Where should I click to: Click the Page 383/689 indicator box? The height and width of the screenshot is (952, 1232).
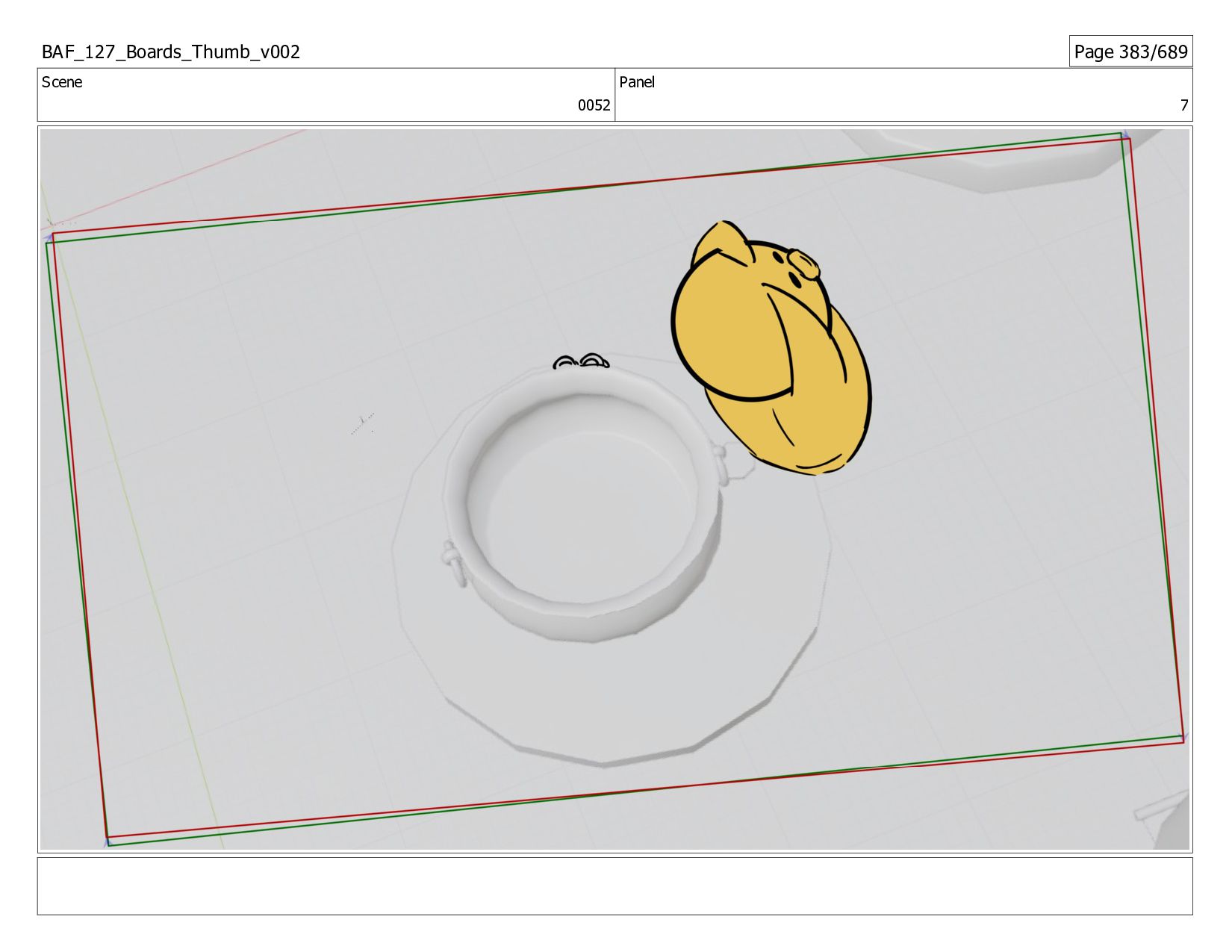(x=1130, y=52)
